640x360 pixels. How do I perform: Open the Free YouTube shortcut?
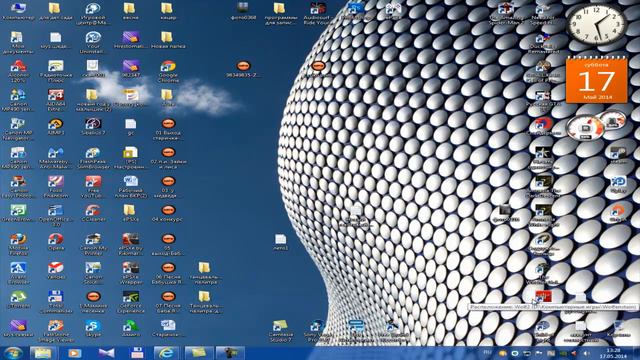[x=93, y=187]
